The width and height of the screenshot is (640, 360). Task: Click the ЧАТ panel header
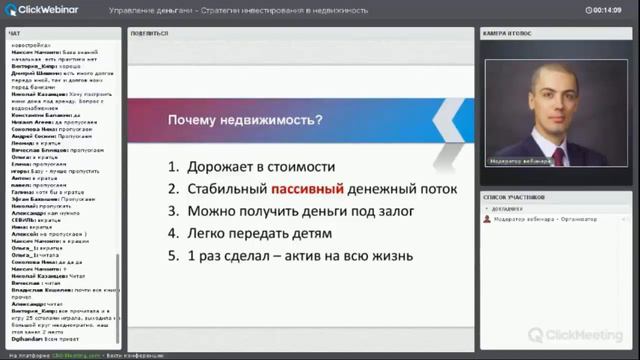click(x=63, y=33)
